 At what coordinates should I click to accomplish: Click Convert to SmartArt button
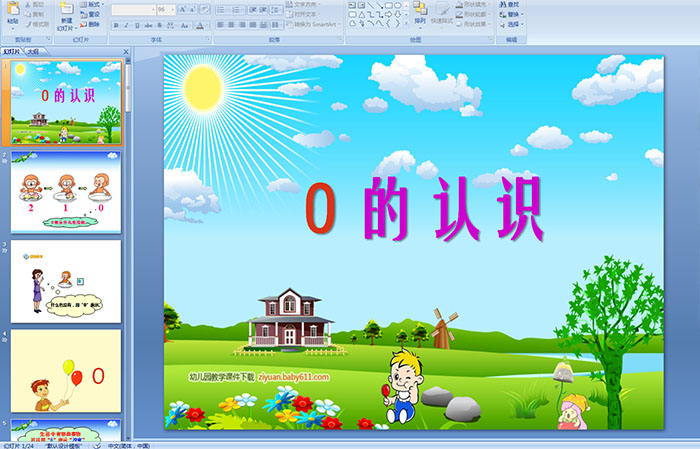point(313,24)
